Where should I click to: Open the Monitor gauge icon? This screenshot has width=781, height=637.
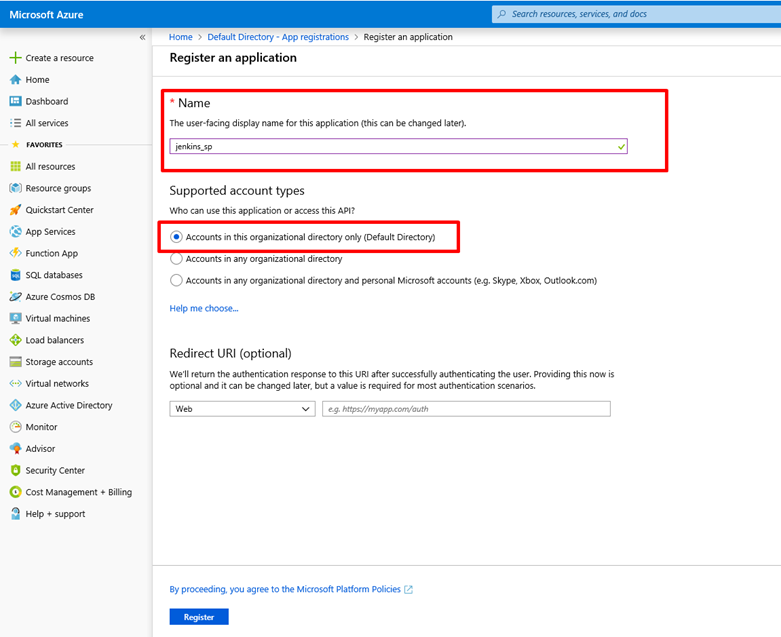(x=15, y=427)
